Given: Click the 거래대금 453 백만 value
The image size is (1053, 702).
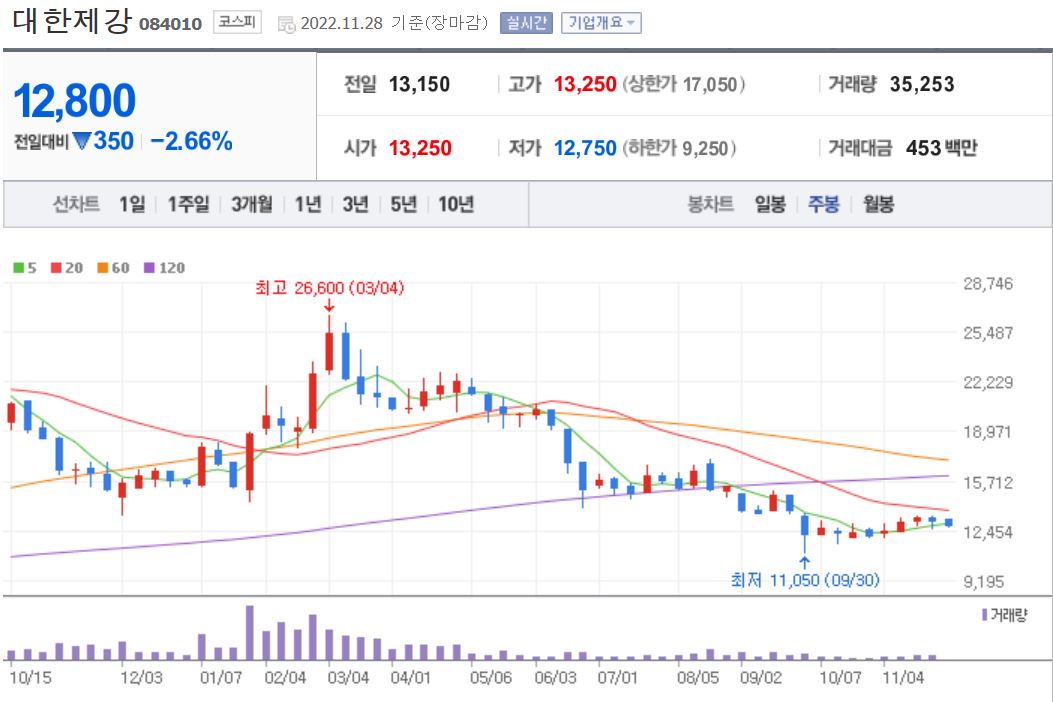Looking at the screenshot, I should (x=942, y=148).
